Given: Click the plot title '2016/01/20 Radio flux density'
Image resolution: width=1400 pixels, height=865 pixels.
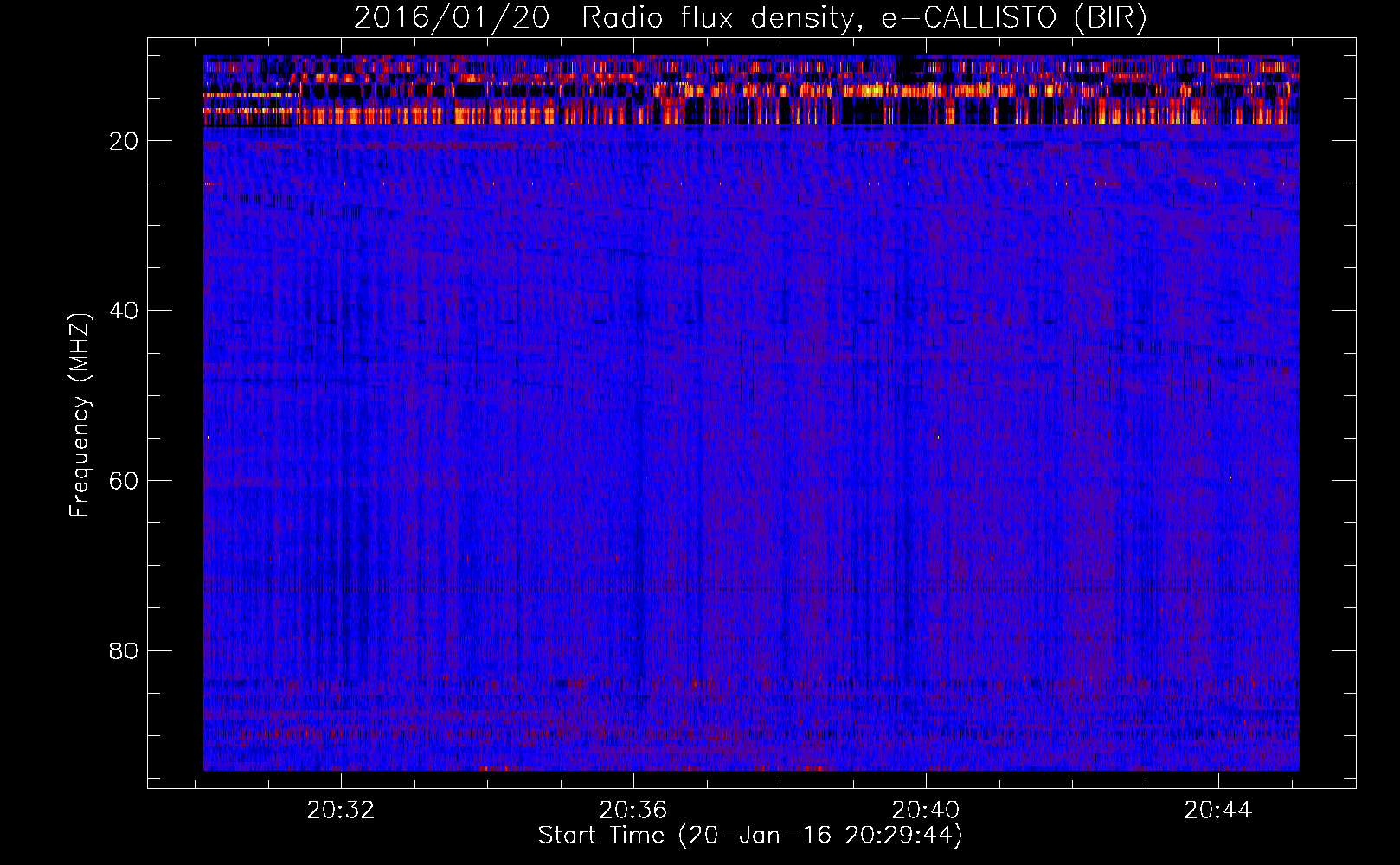Looking at the screenshot, I should [x=750, y=18].
